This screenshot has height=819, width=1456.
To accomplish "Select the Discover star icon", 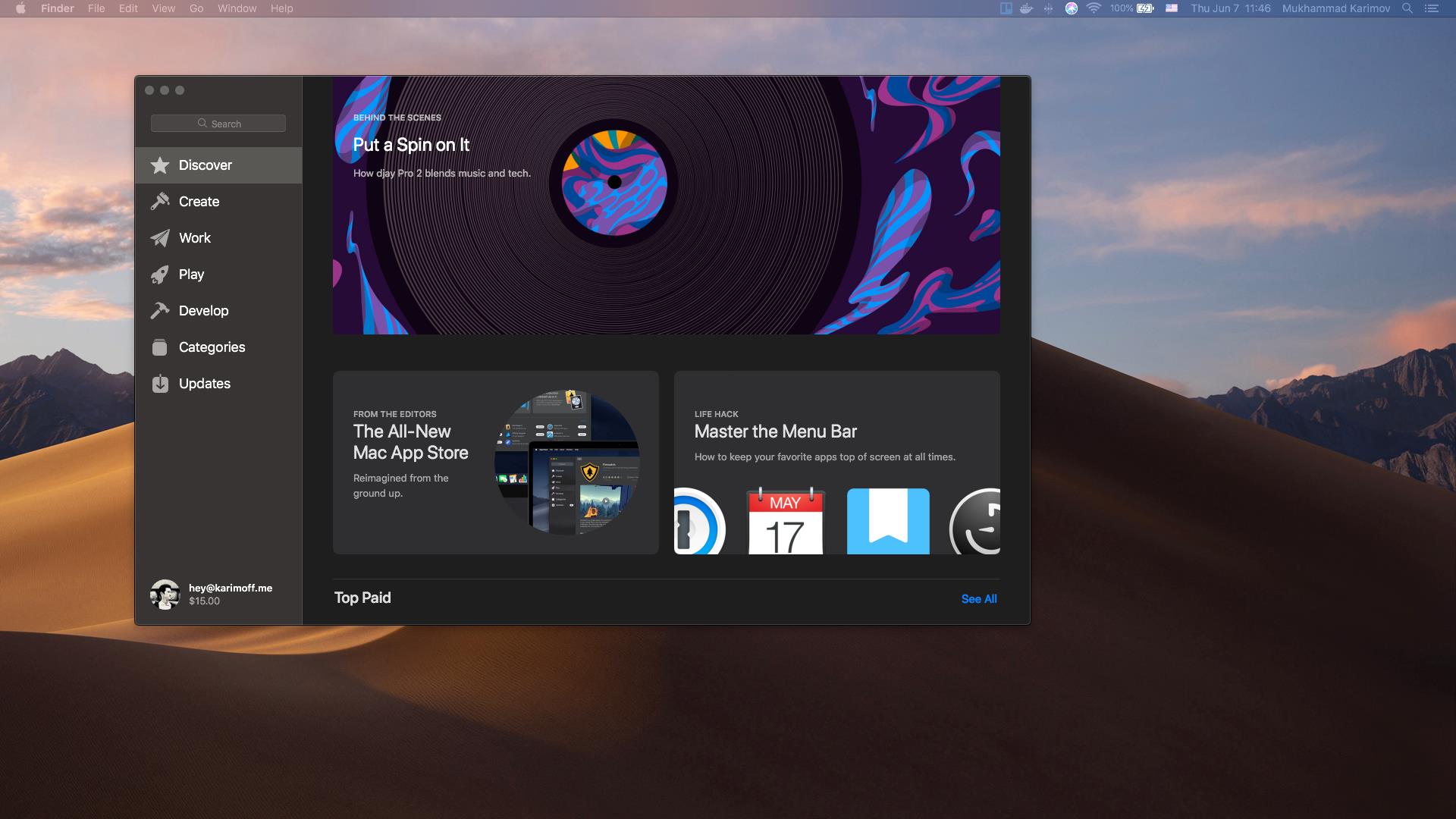I will 159,165.
